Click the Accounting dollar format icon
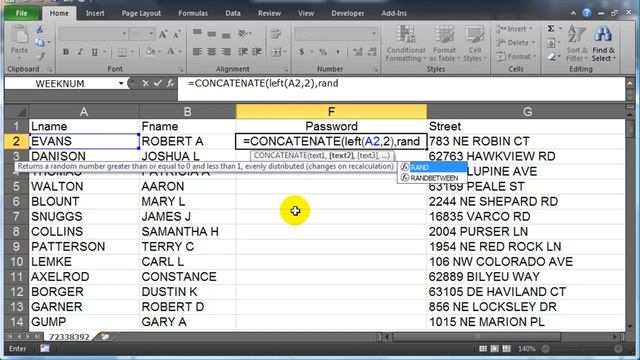 (x=302, y=52)
